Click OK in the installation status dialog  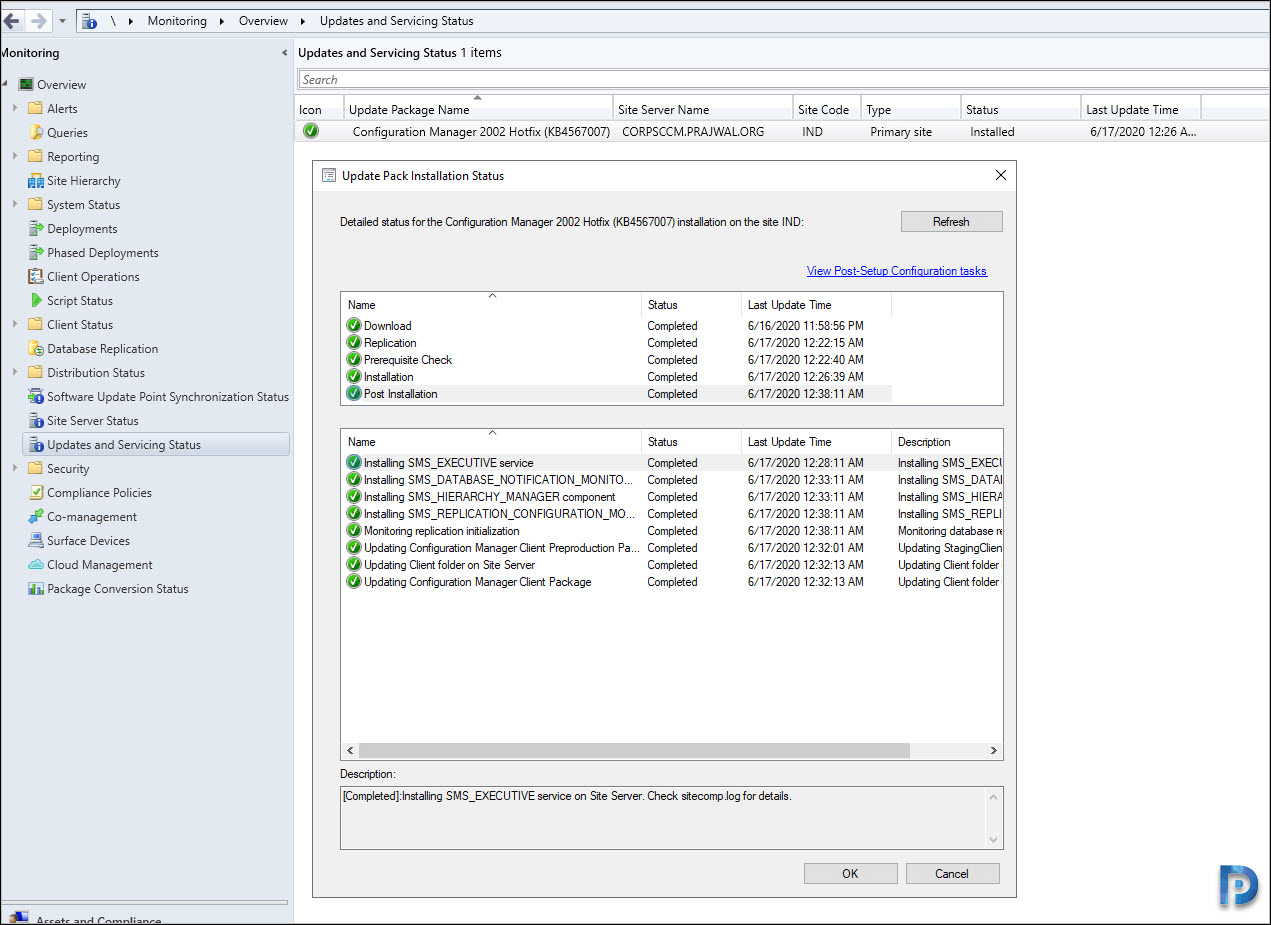coord(850,874)
